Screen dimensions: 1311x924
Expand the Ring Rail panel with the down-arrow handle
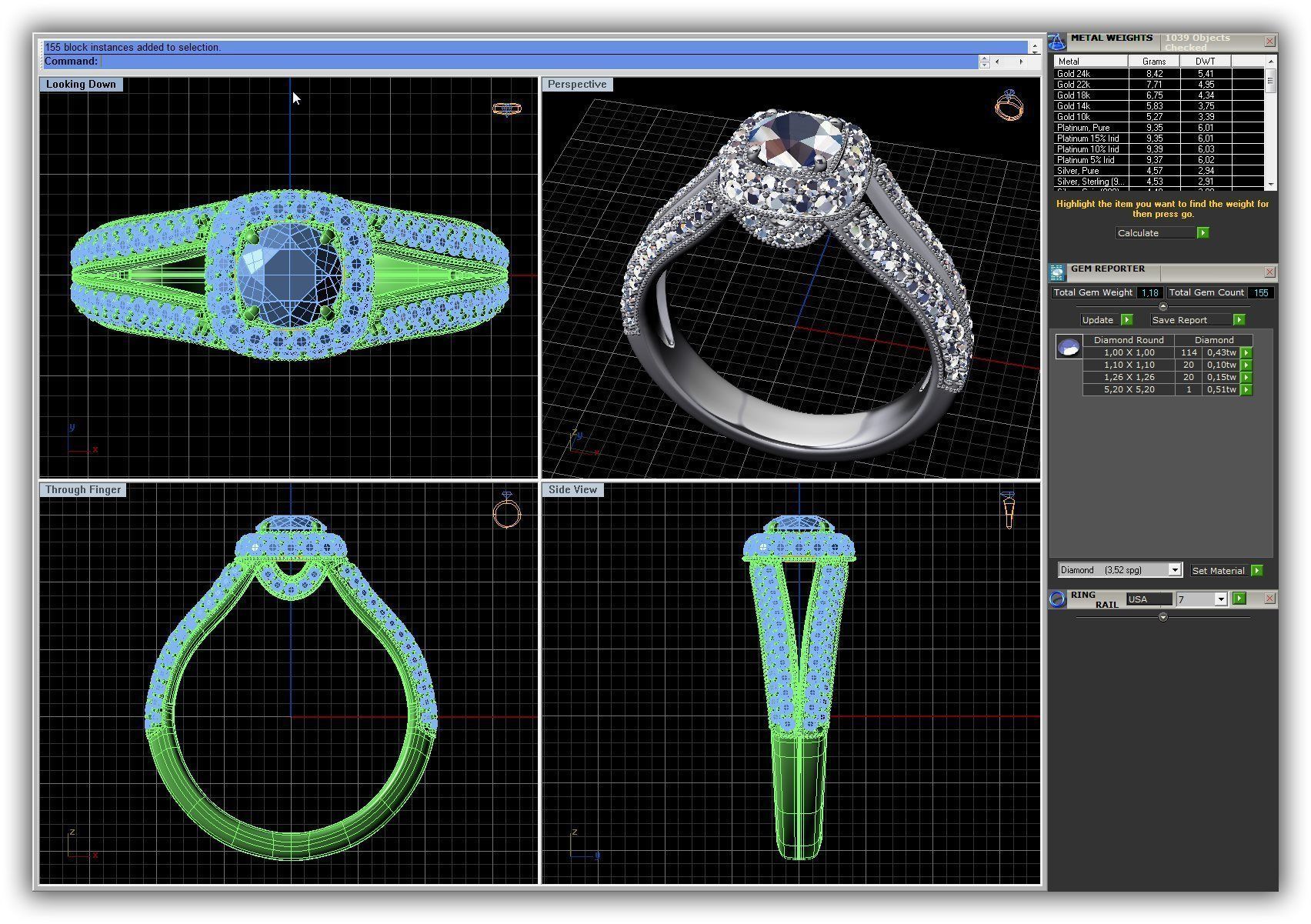tap(1163, 617)
